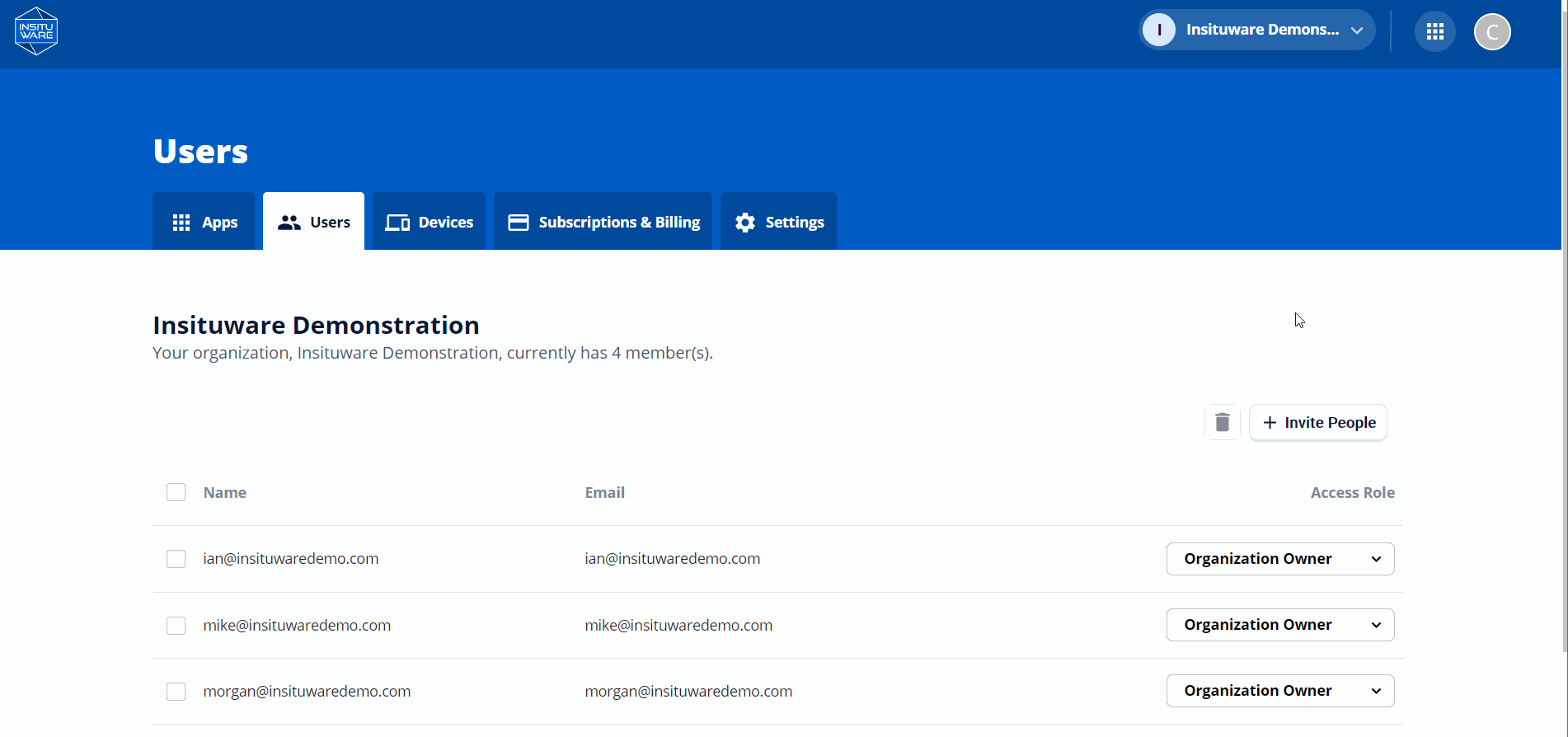Click morgan@insituwaredemo.com in the Email column
Viewport: 1568px width, 737px height.
tap(688, 691)
